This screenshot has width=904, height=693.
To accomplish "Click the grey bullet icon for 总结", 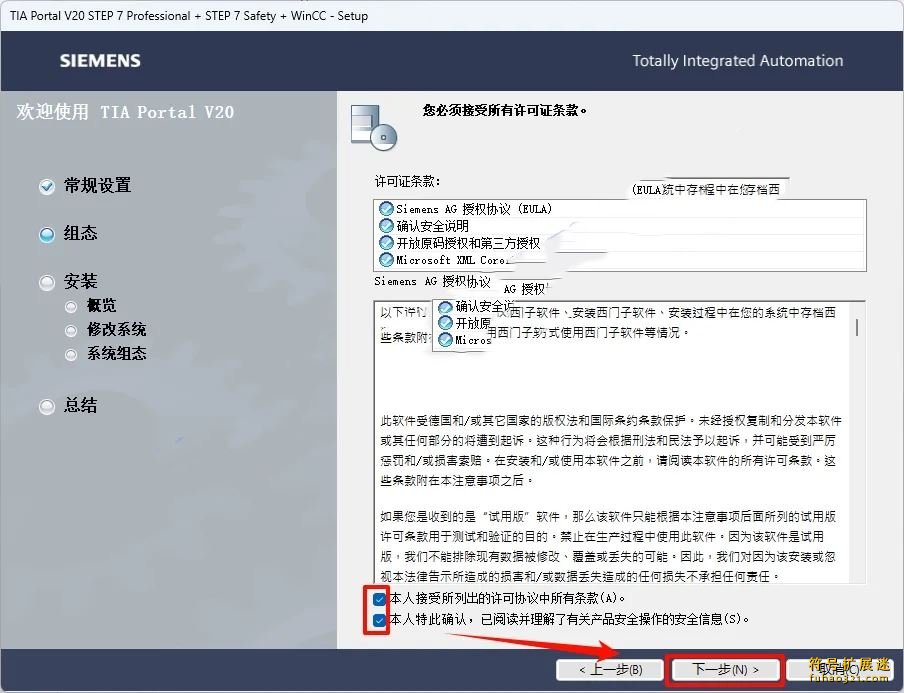I will click(47, 406).
